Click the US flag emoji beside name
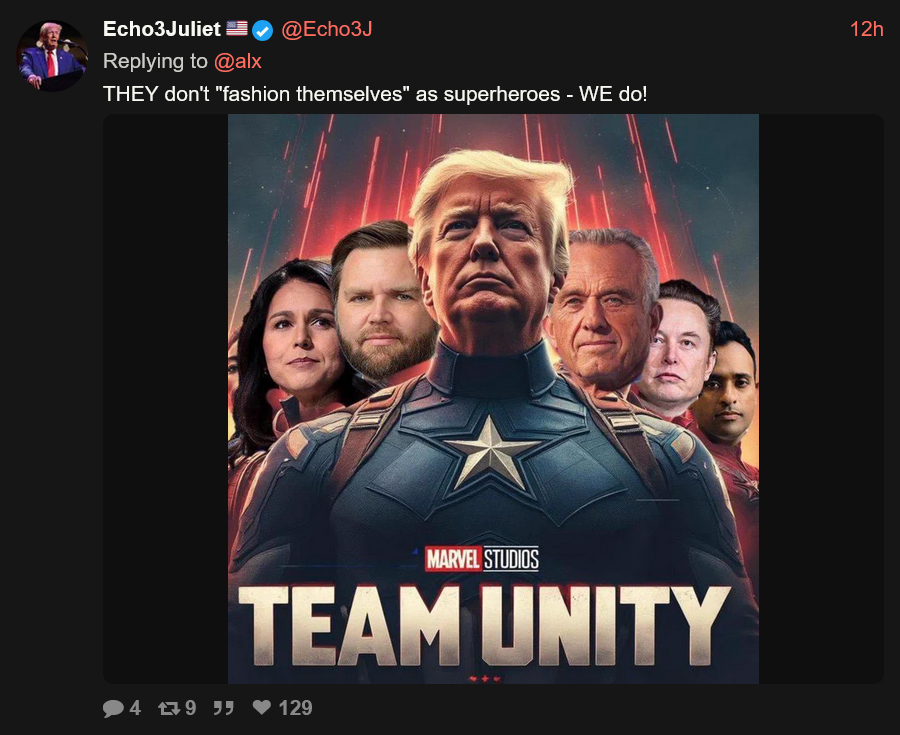Image resolution: width=900 pixels, height=735 pixels. tap(236, 28)
